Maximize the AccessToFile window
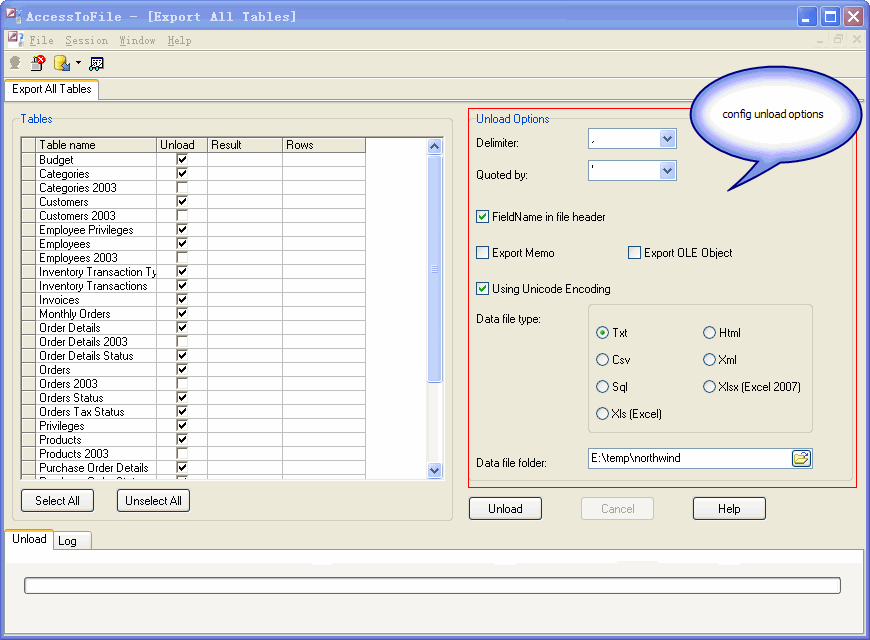 830,17
